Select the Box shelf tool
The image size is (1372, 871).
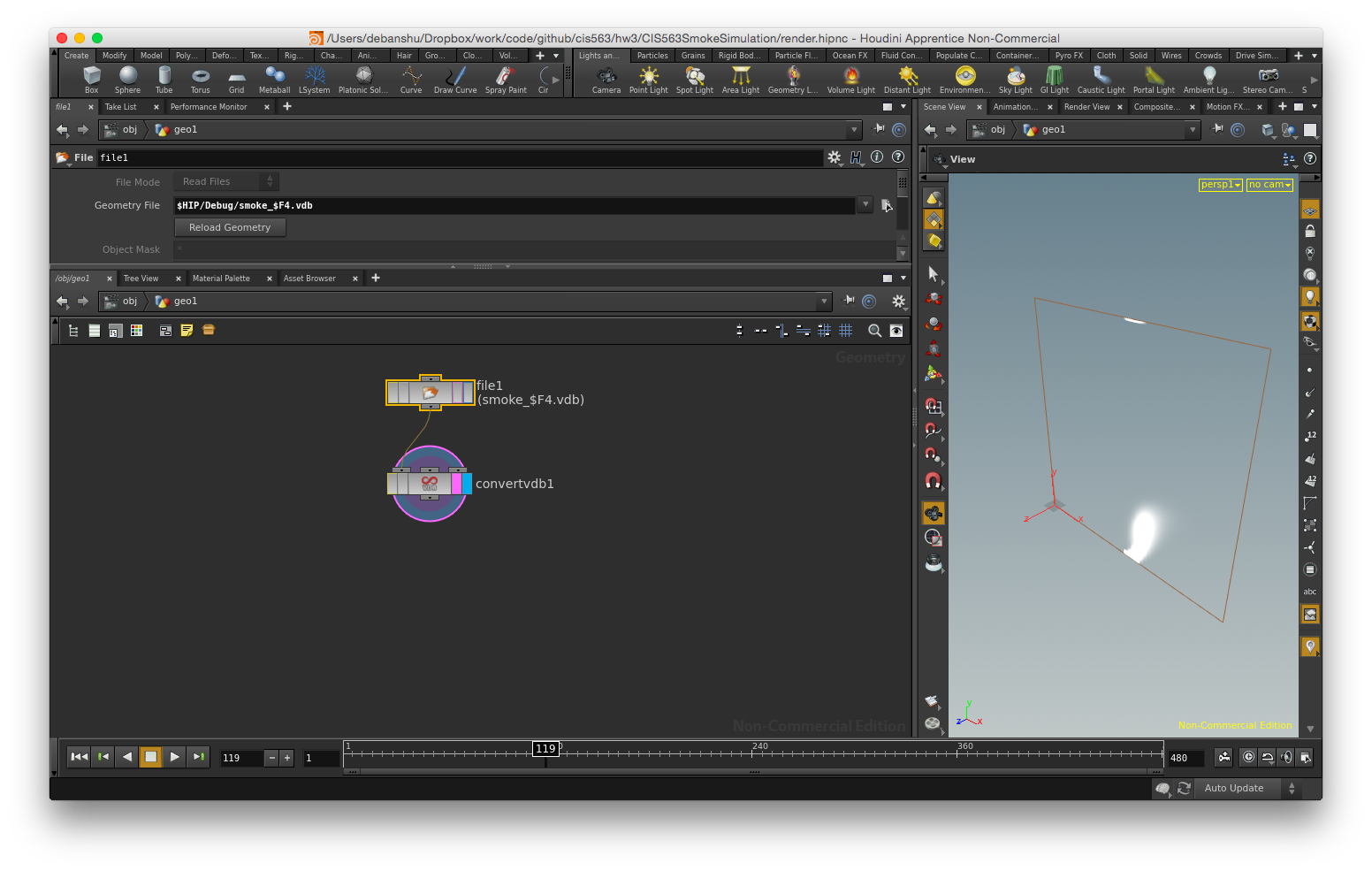91,80
